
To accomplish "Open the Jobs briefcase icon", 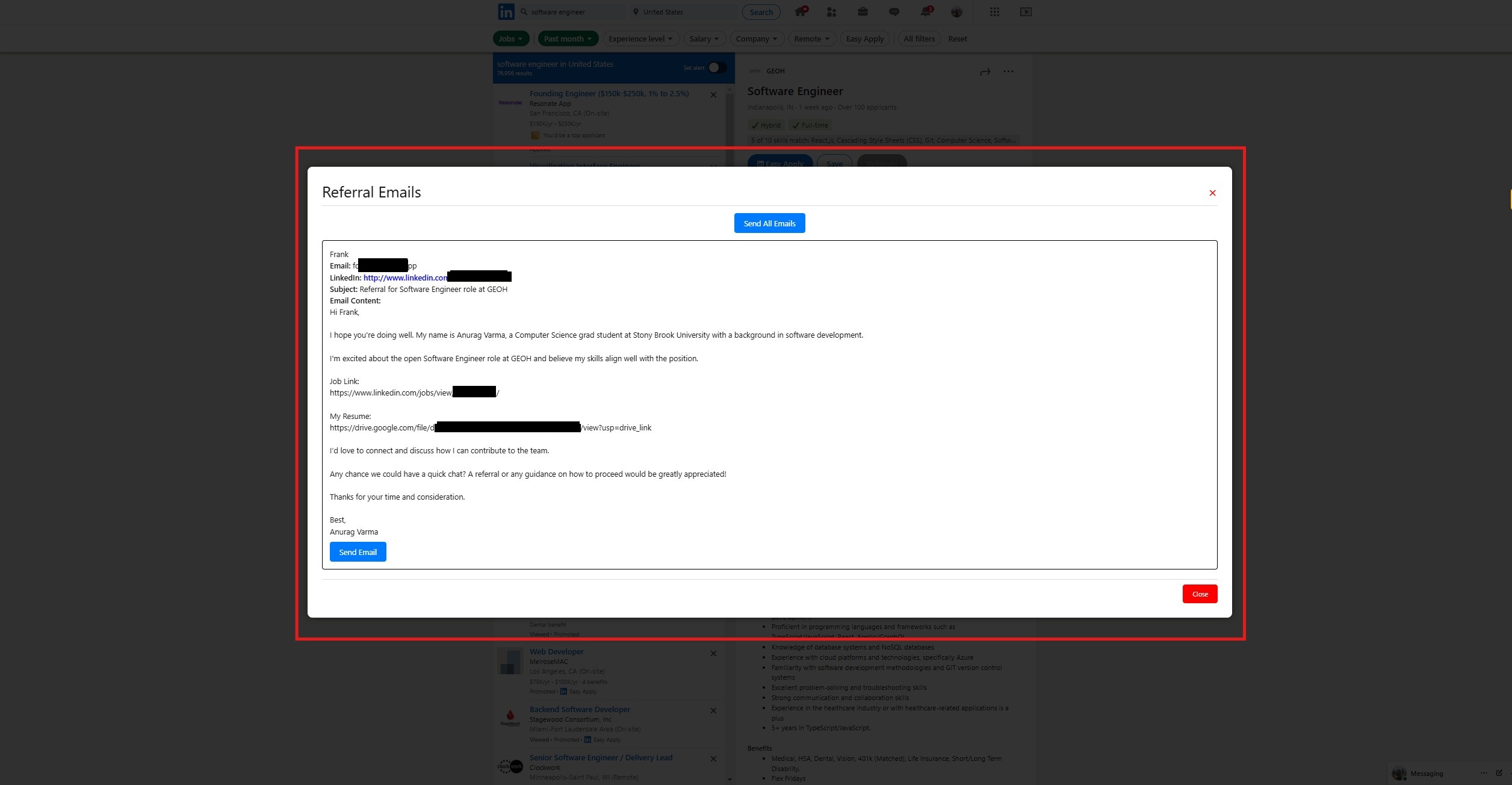I will [863, 11].
